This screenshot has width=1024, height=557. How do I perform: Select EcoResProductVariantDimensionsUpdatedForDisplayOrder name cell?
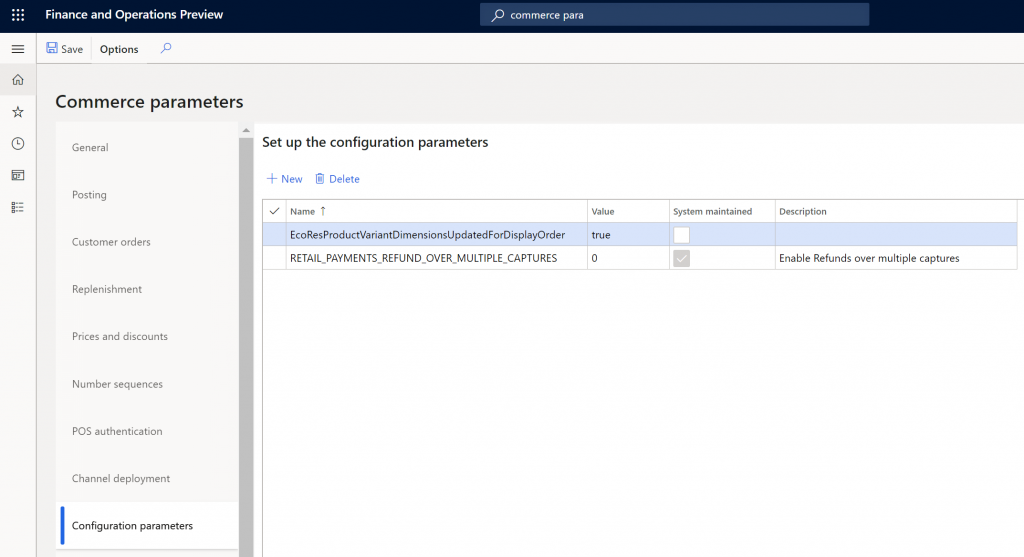[x=436, y=234]
